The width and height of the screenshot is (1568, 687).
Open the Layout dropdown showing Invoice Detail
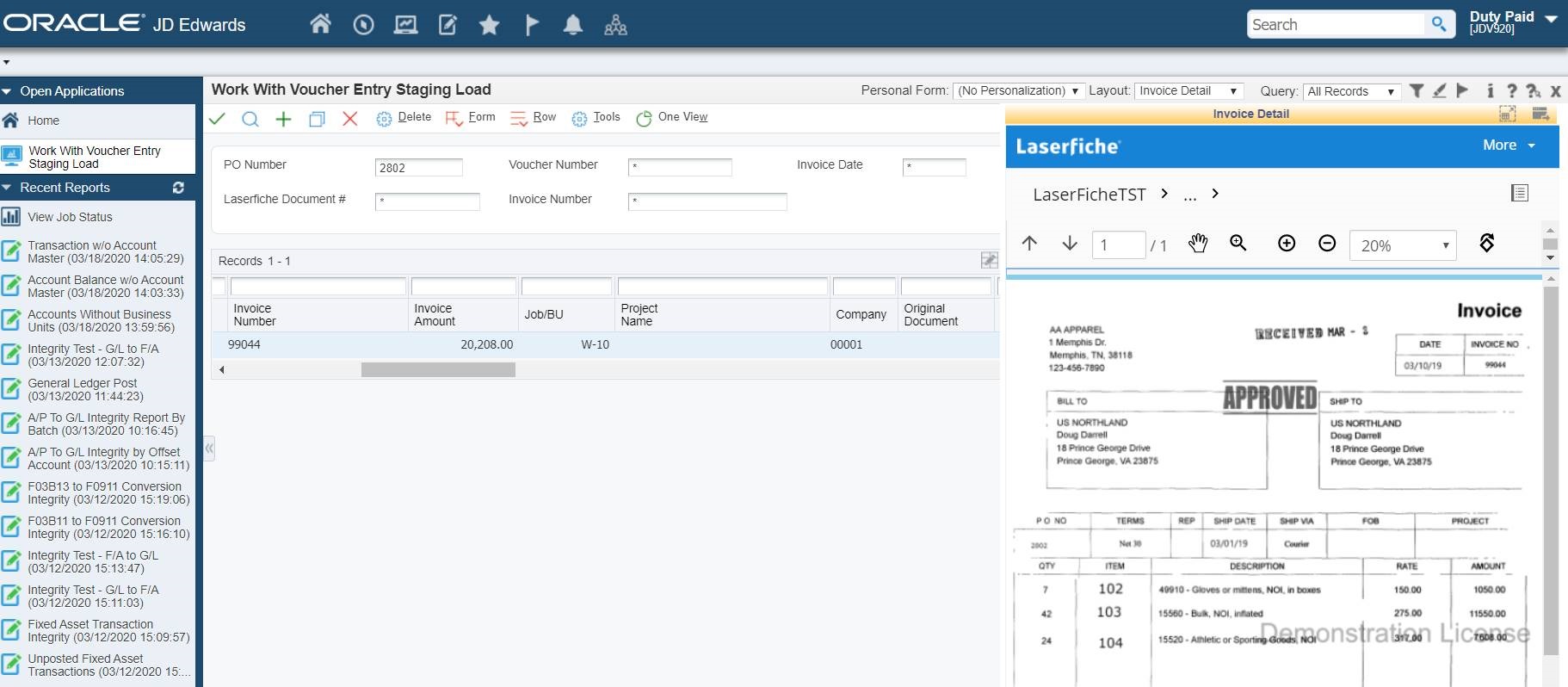(1188, 91)
